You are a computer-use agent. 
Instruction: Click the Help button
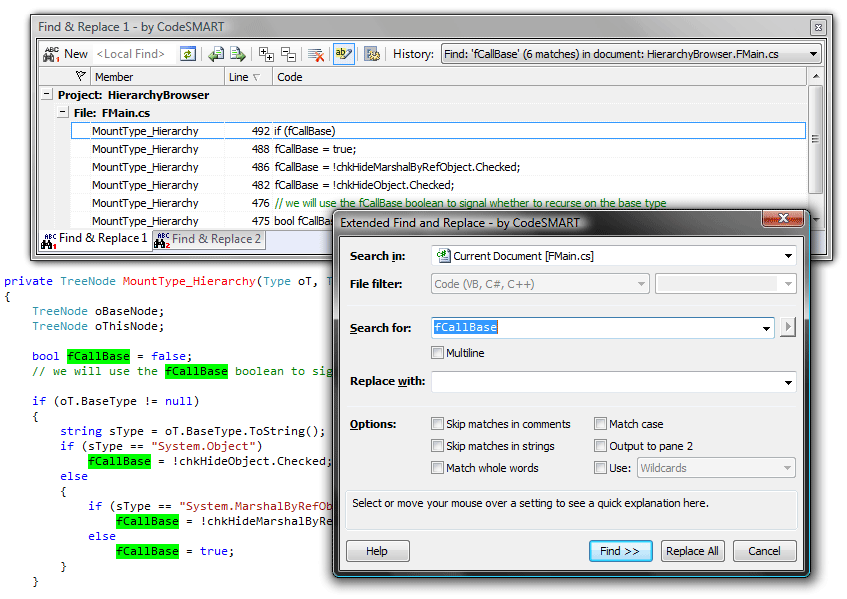(x=377, y=551)
